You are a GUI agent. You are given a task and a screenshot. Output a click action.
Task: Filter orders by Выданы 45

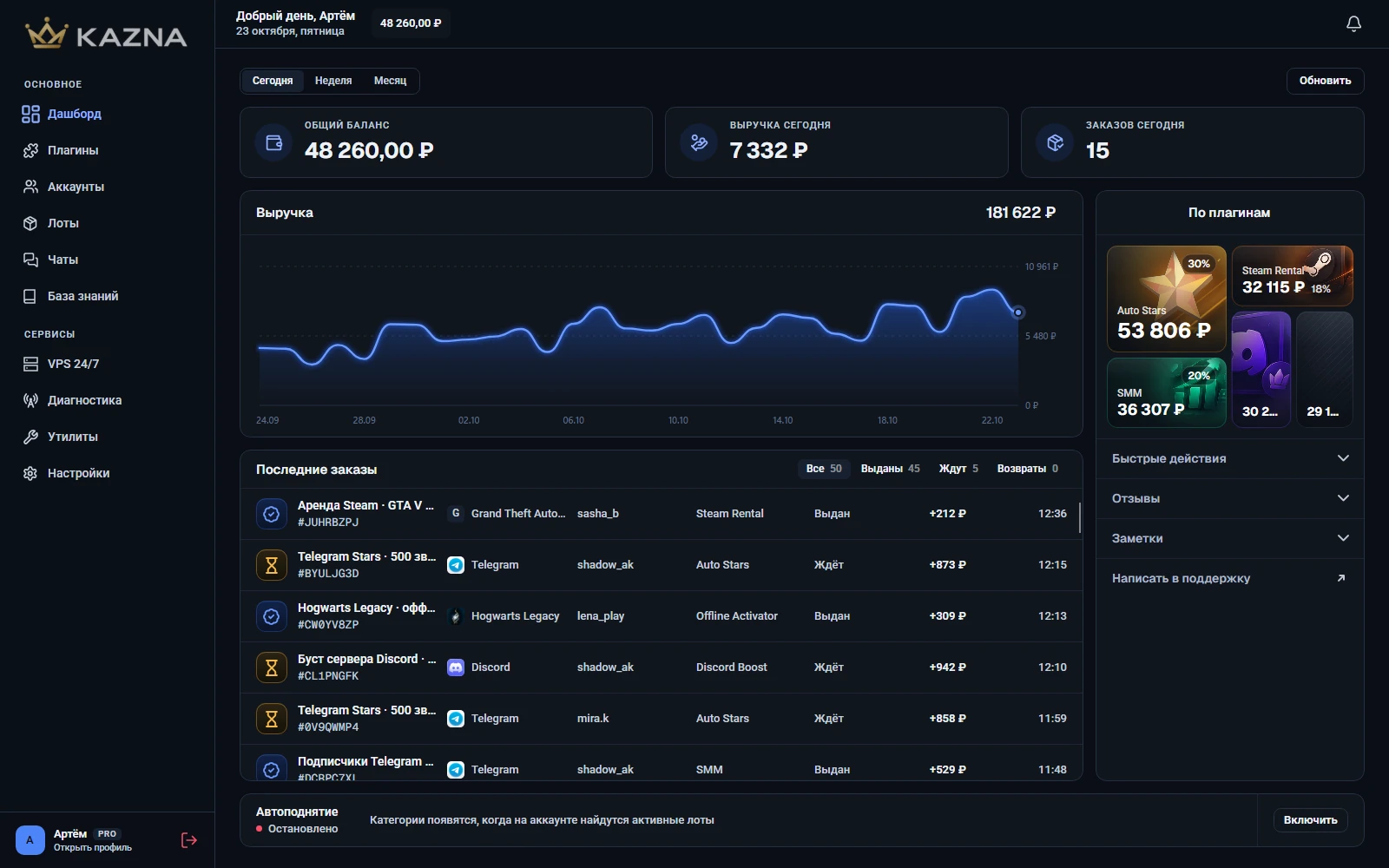pyautogui.click(x=890, y=469)
